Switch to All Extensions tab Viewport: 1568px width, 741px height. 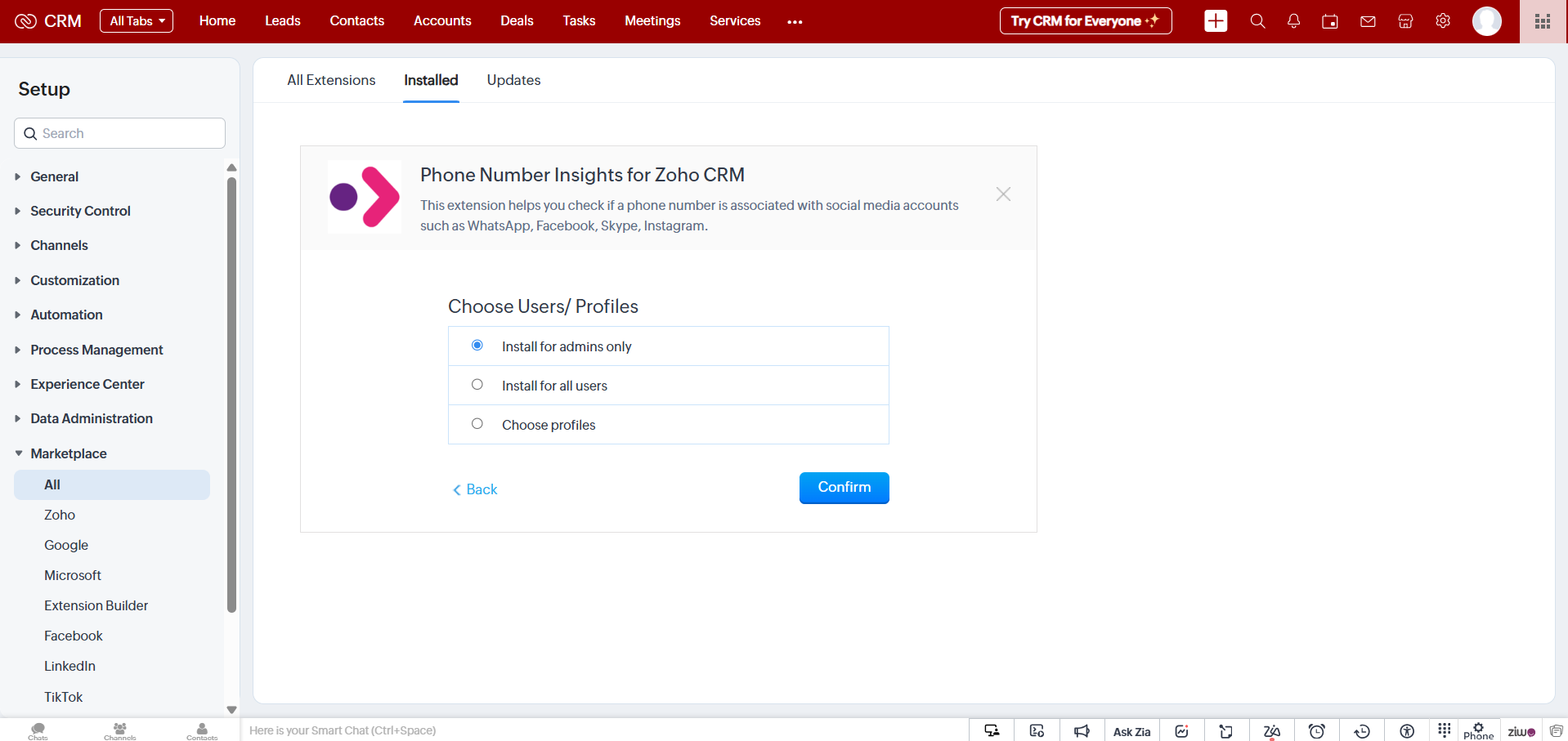[x=331, y=80]
